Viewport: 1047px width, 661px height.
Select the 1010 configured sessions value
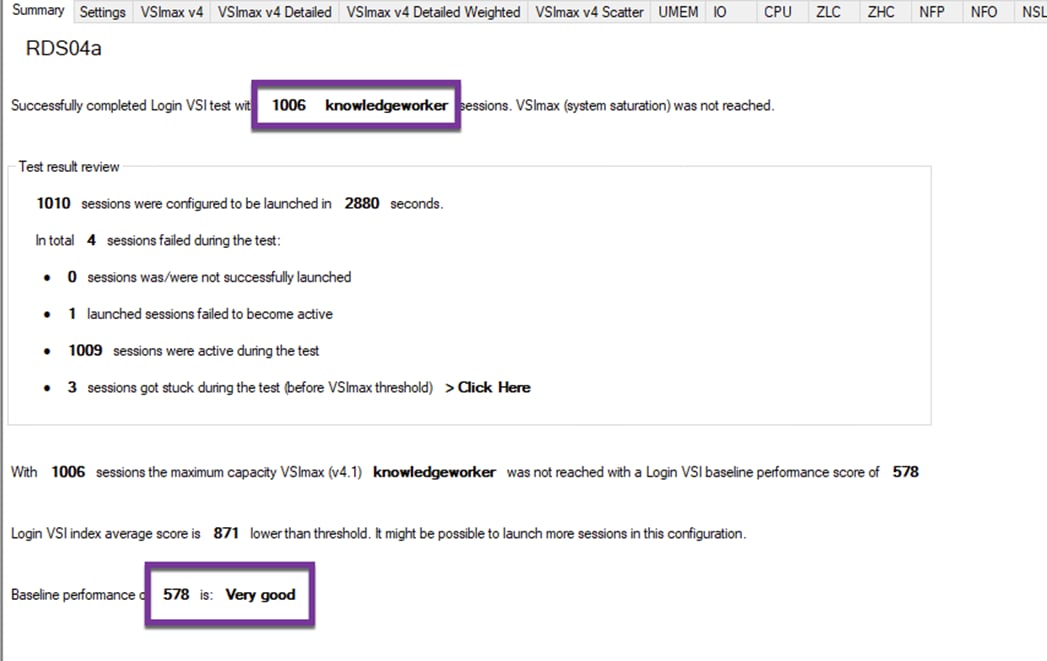tap(53, 203)
